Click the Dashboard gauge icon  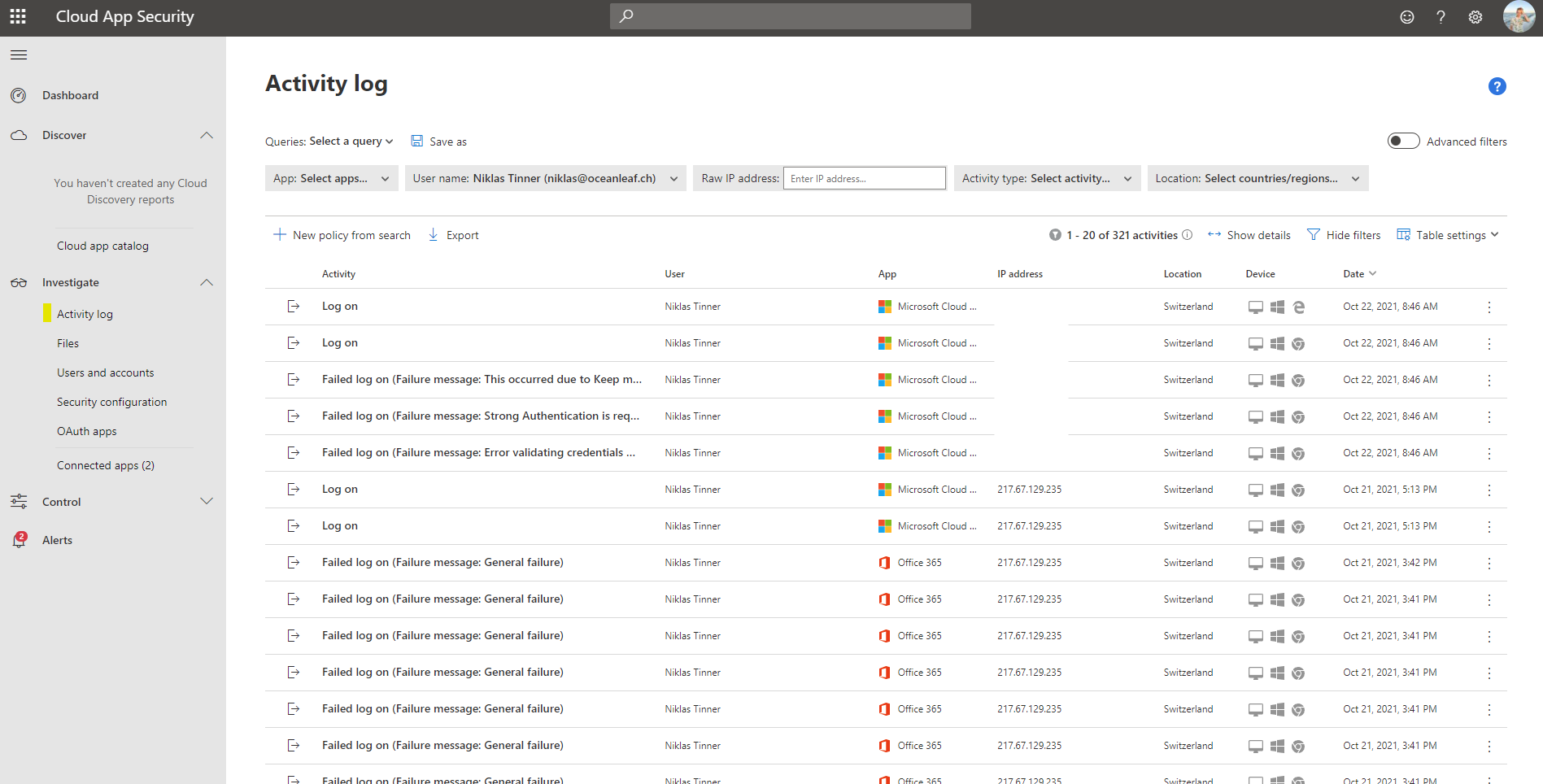[19, 95]
